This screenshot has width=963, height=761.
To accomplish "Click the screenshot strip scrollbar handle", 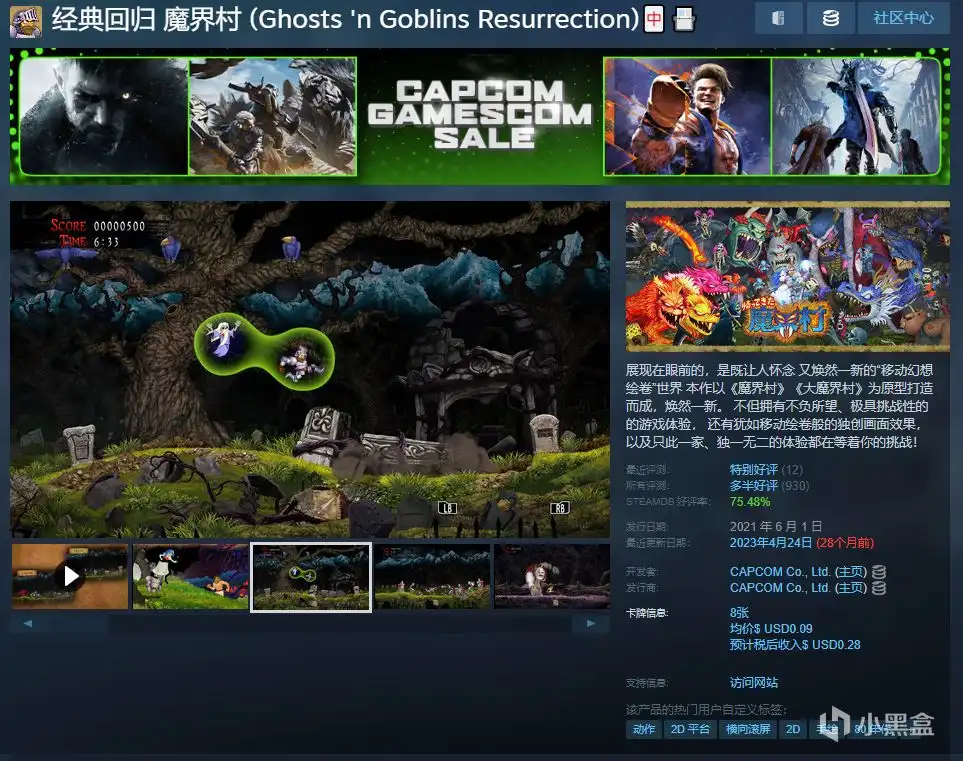I will click(77, 623).
